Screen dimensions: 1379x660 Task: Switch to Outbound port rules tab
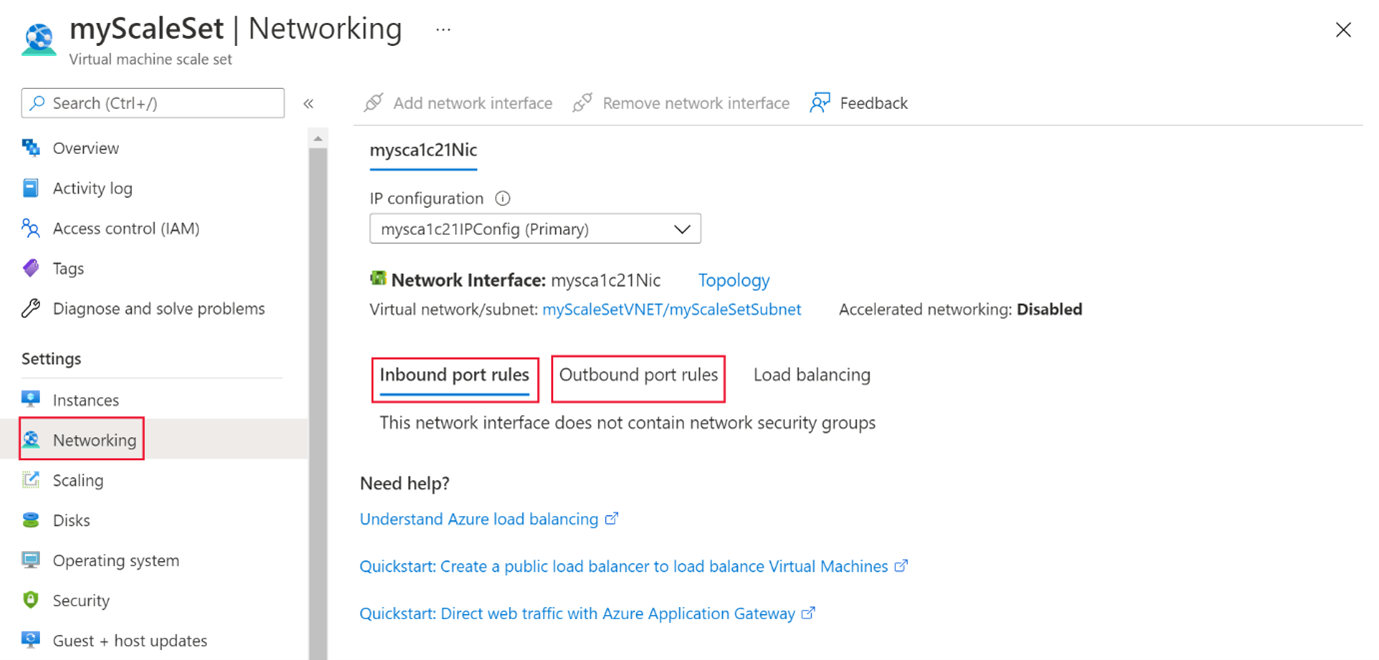tap(638, 375)
